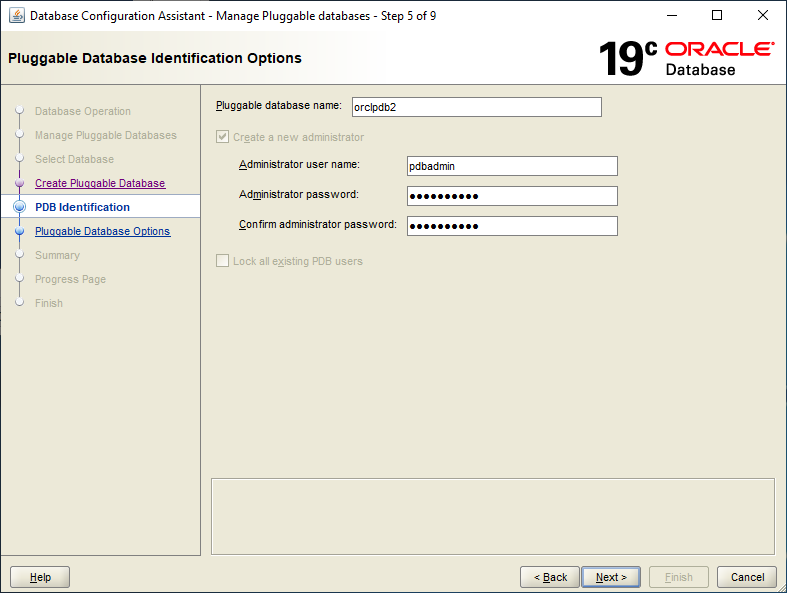Screen dimensions: 787x593
Task: Click the Select Database step label
Action: click(74, 159)
